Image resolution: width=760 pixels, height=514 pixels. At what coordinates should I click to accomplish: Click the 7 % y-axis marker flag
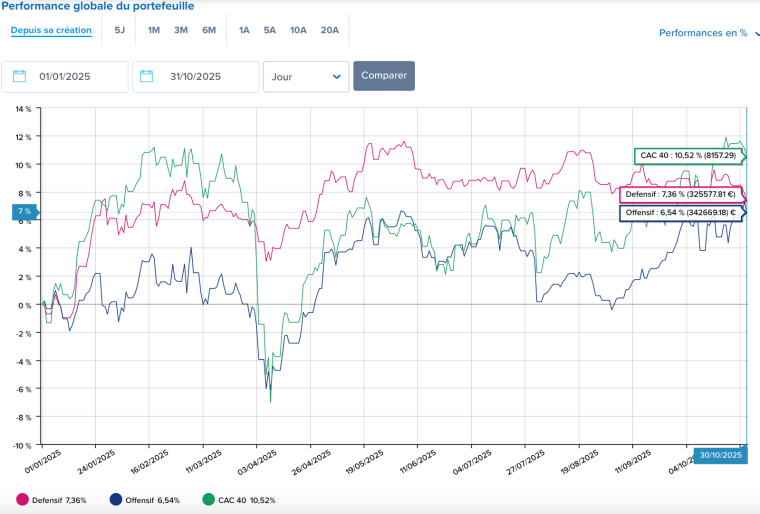point(24,212)
